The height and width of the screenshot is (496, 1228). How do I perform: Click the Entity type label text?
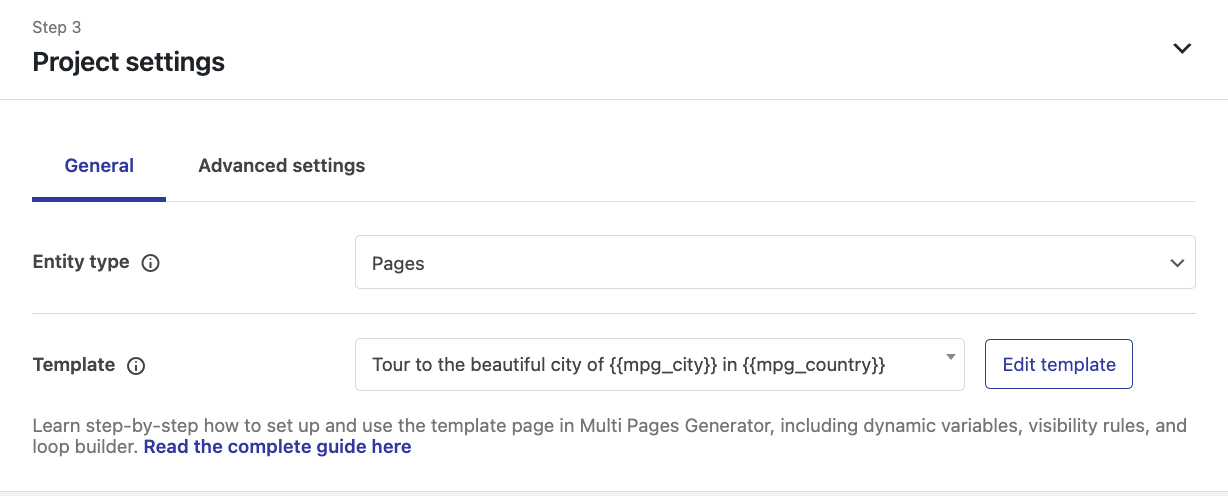coord(81,262)
